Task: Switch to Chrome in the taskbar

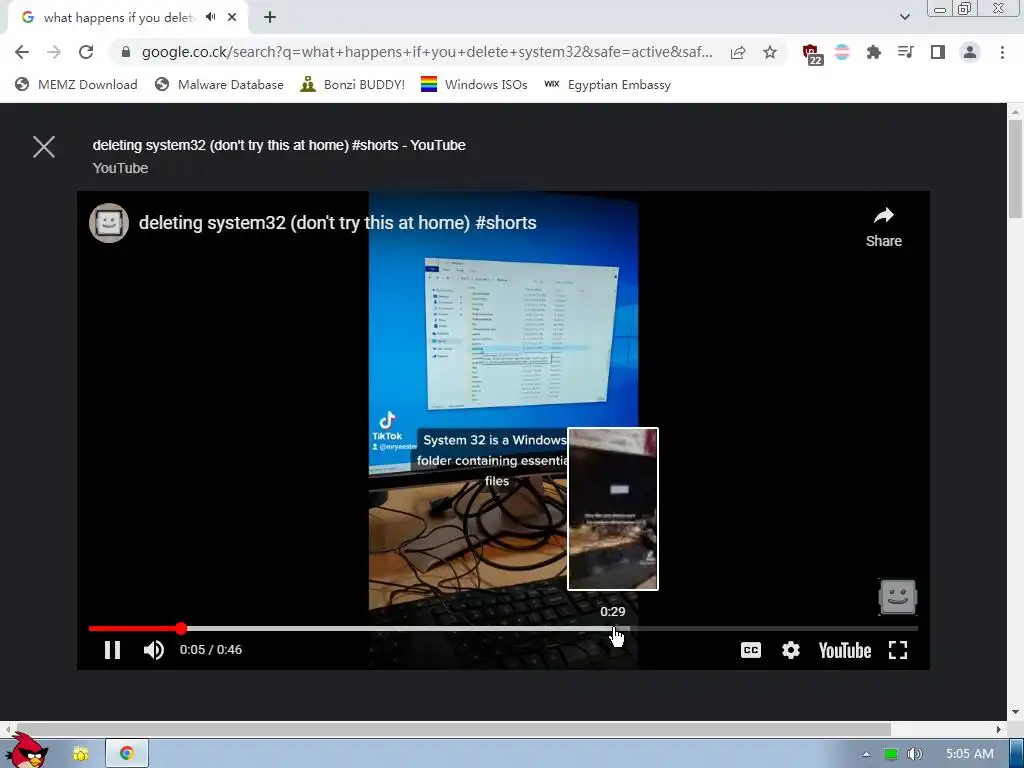Action: pyautogui.click(x=127, y=754)
